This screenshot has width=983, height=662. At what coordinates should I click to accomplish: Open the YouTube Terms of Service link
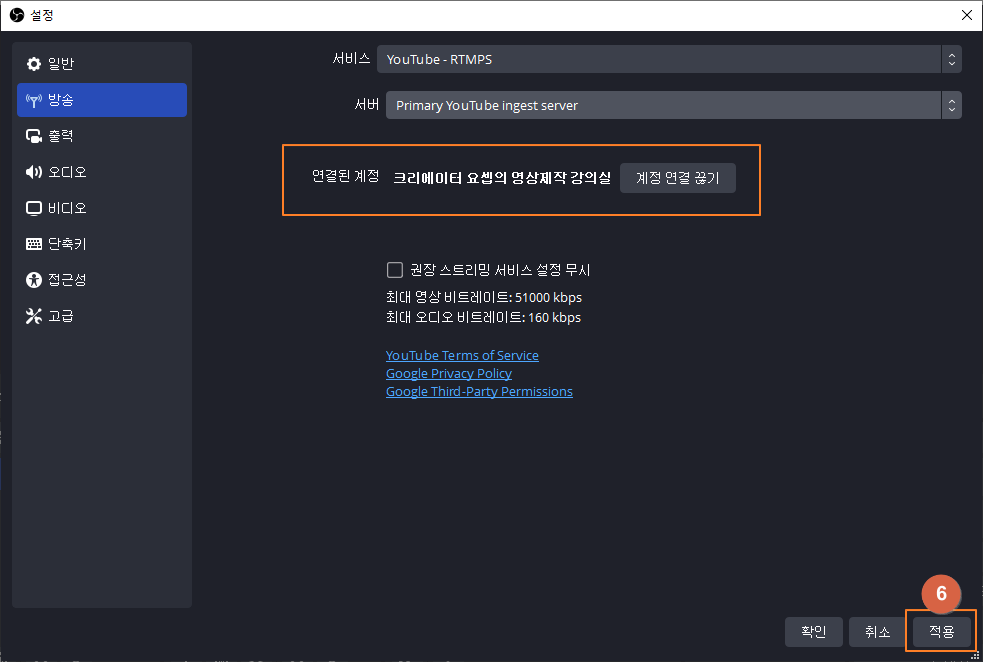click(462, 355)
